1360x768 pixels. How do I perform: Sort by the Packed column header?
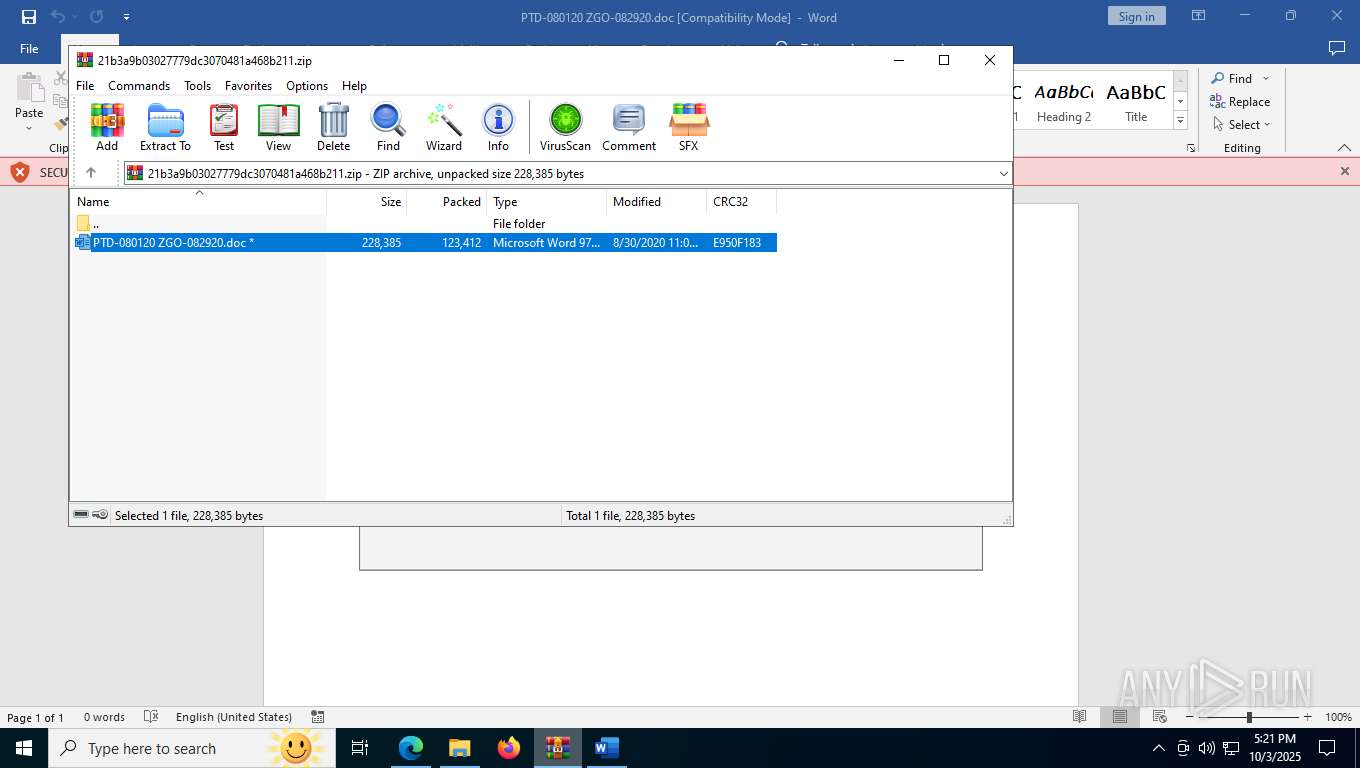(x=447, y=201)
